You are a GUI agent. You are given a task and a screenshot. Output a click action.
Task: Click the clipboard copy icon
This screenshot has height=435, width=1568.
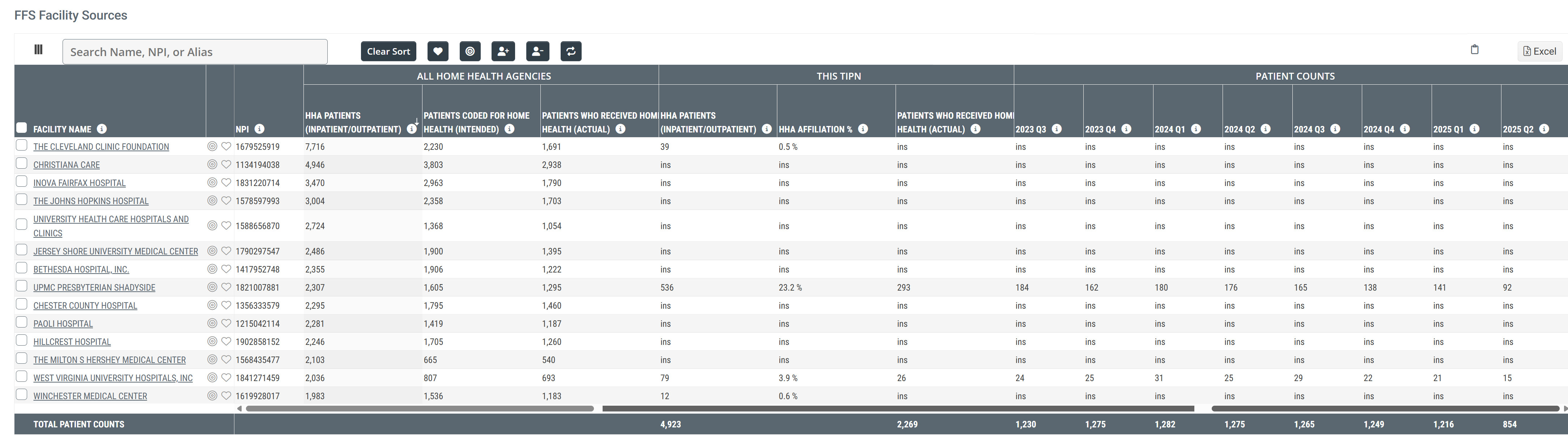(1474, 49)
